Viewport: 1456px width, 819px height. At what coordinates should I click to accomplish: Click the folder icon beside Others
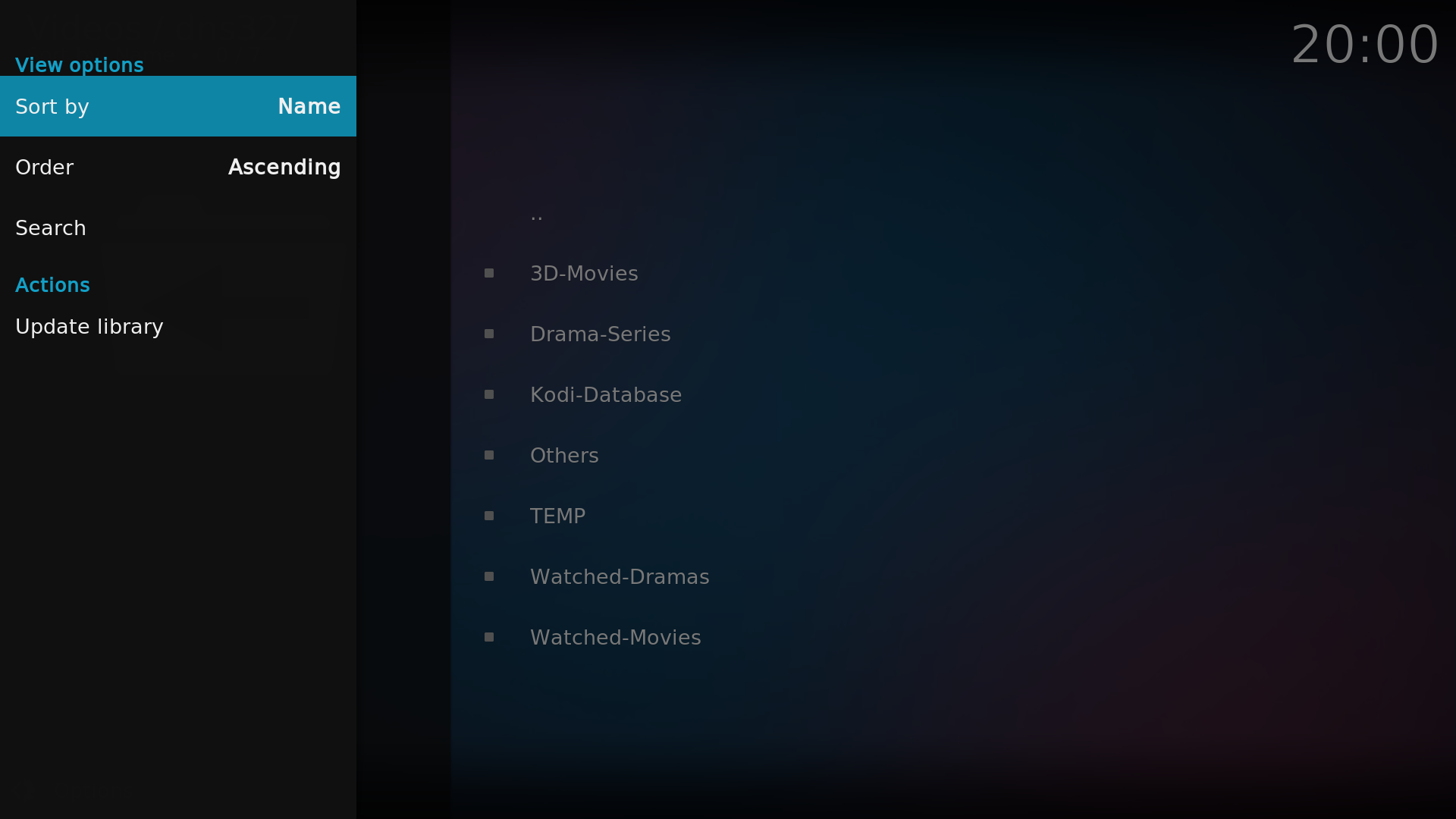click(x=489, y=455)
